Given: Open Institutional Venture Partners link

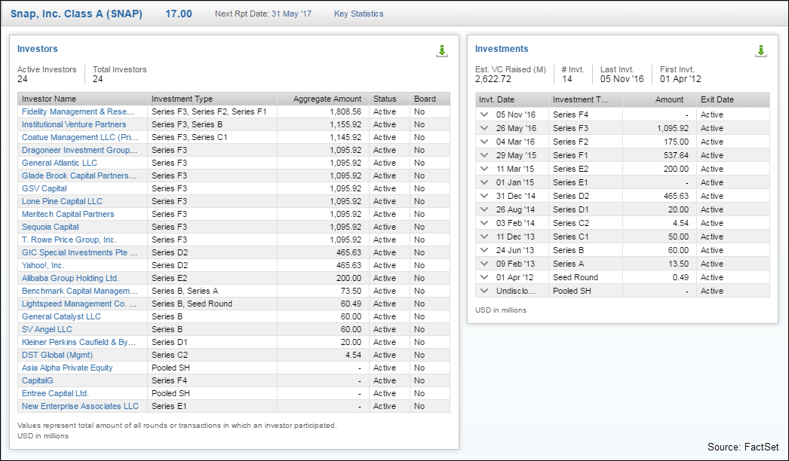Looking at the screenshot, I should coord(74,124).
